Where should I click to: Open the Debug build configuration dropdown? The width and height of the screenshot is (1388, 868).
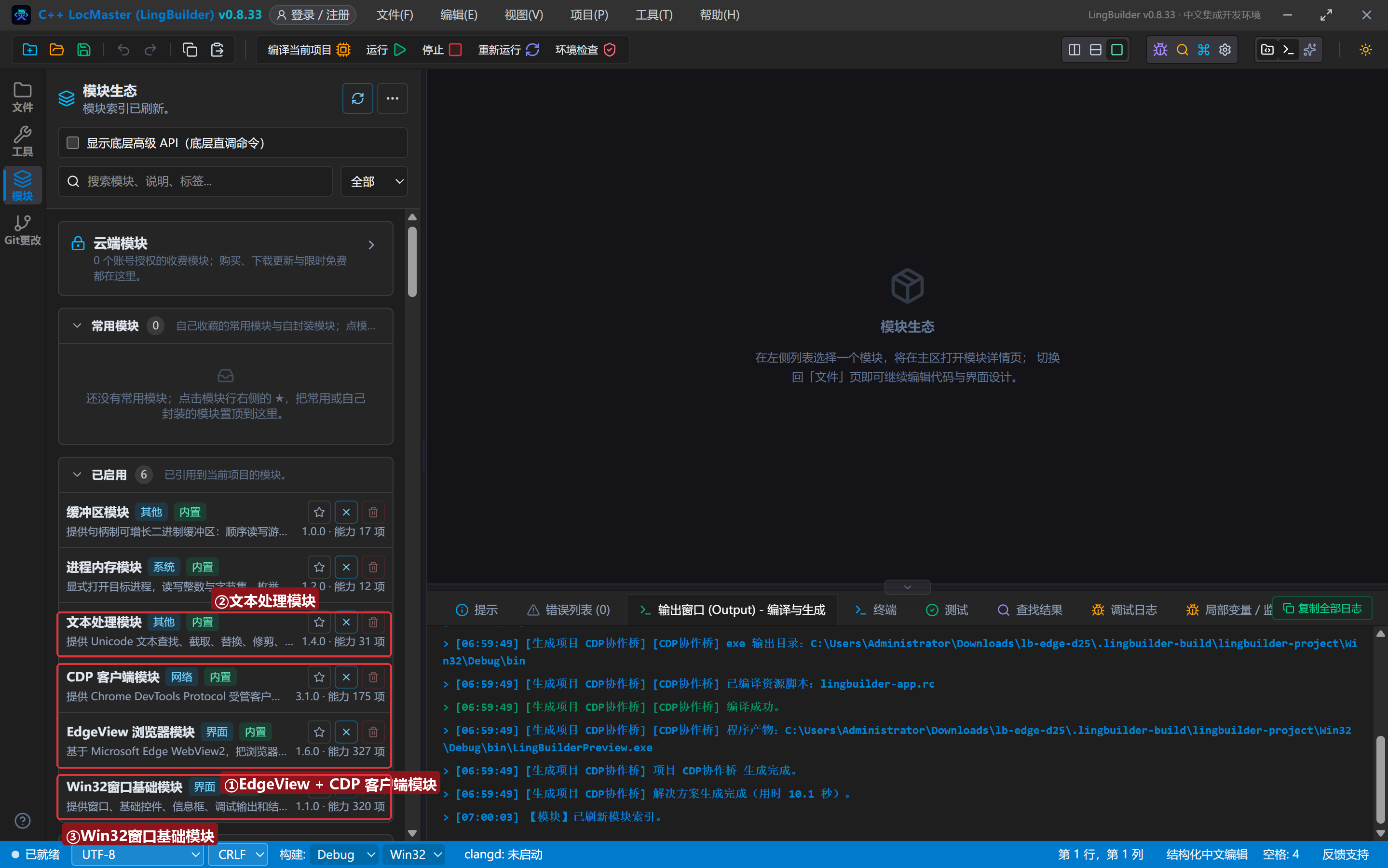[x=344, y=854]
